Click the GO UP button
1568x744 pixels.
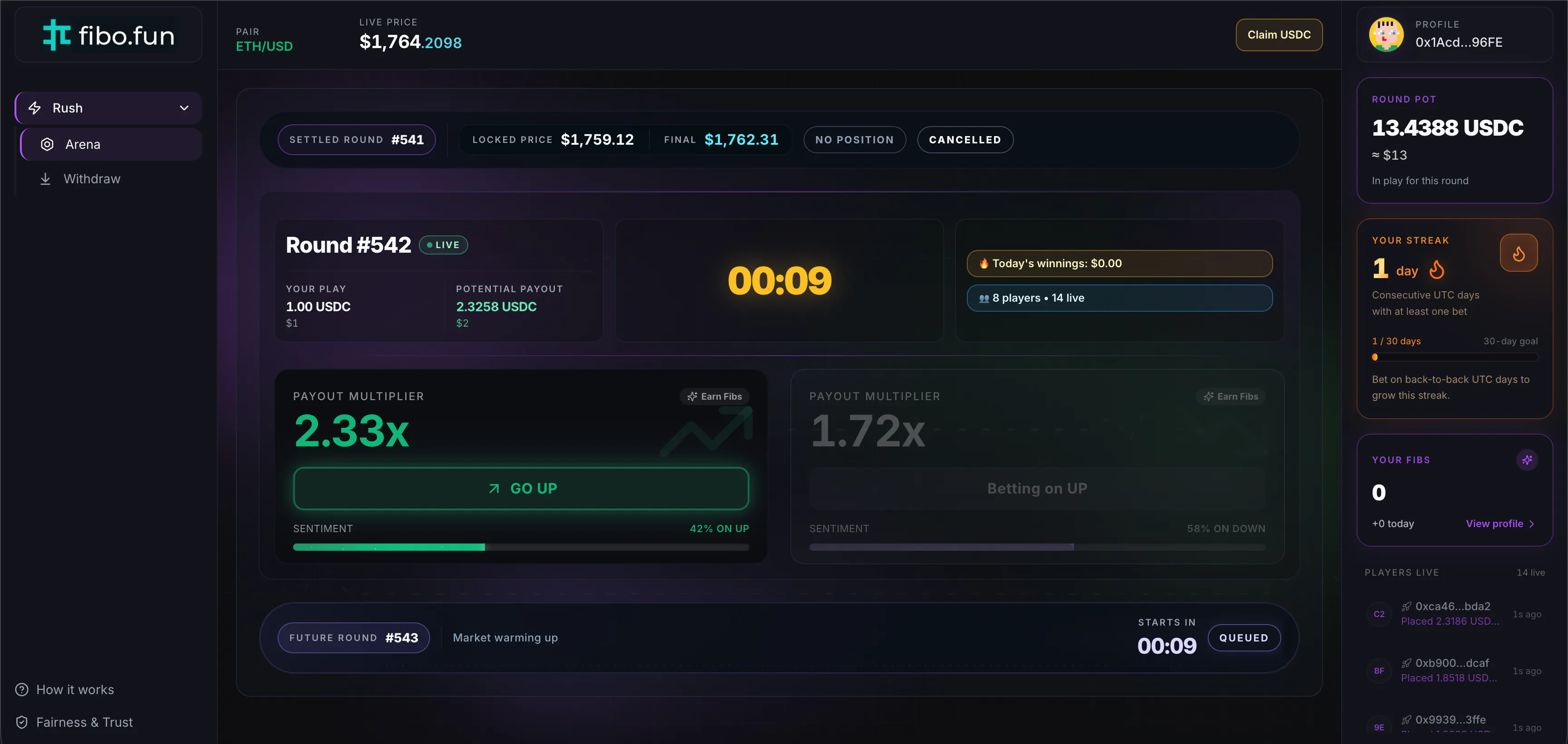[521, 488]
